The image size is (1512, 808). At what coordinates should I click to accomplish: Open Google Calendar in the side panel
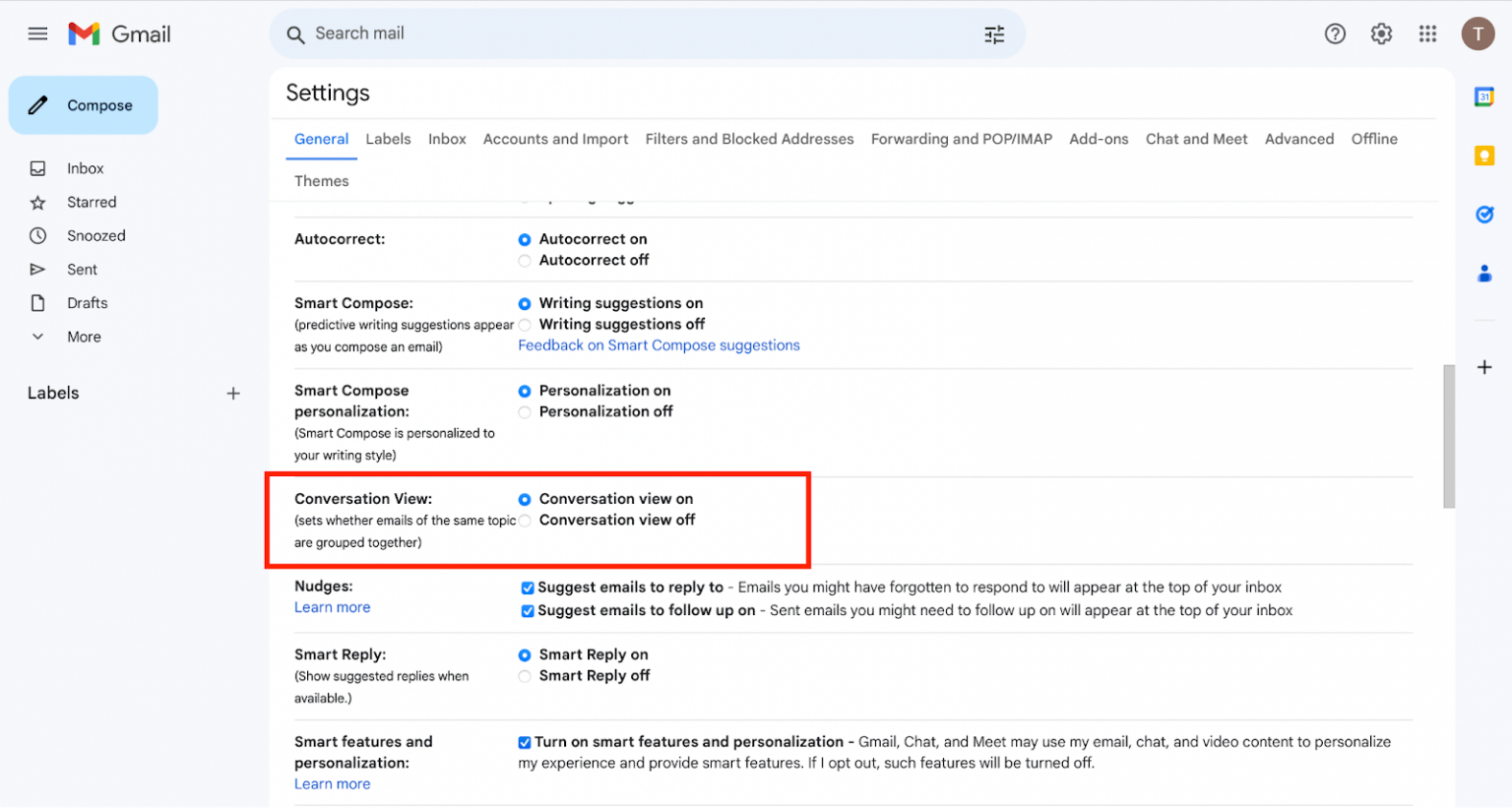1484,96
